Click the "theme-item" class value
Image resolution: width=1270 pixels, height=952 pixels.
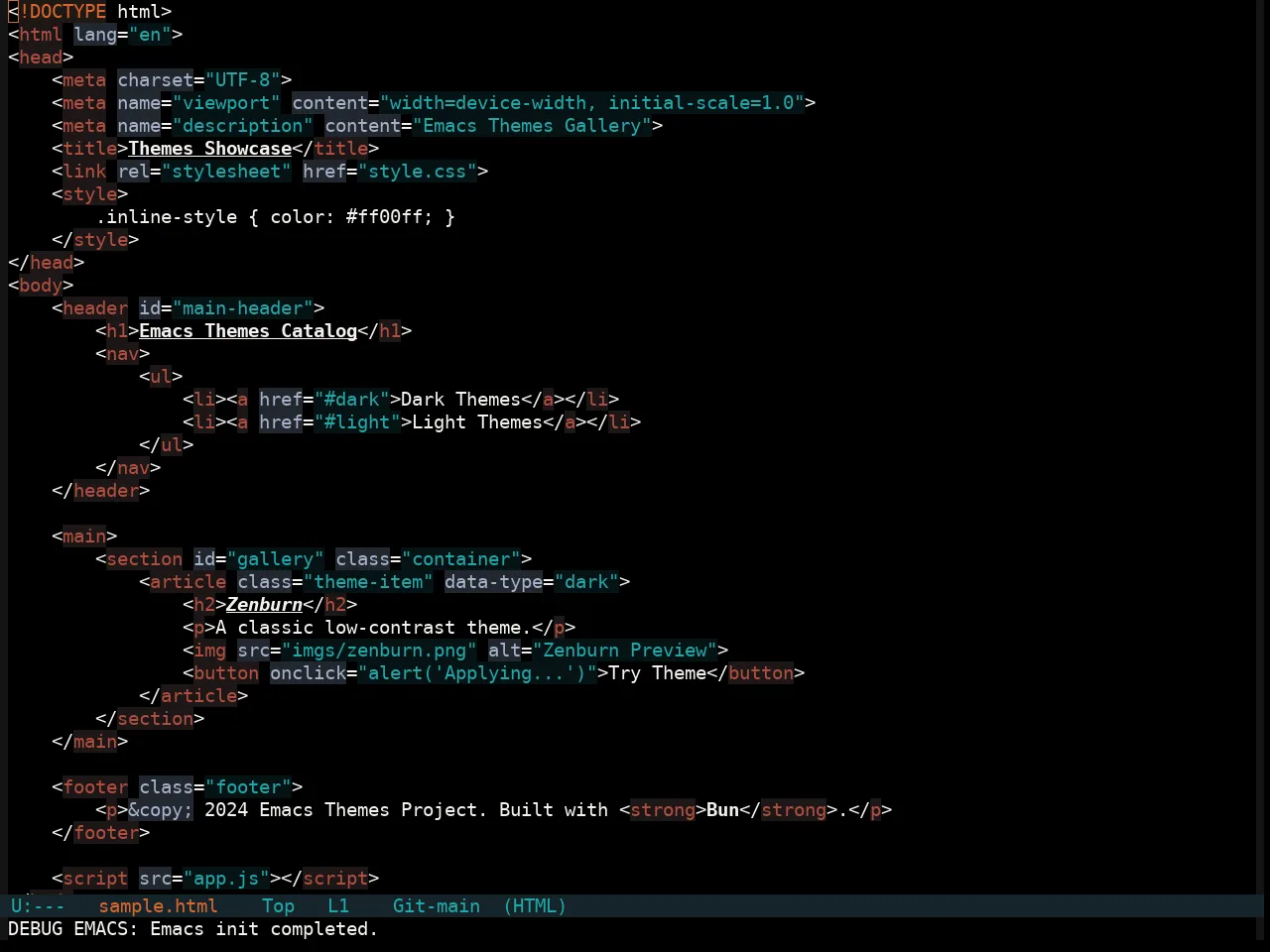(x=368, y=582)
